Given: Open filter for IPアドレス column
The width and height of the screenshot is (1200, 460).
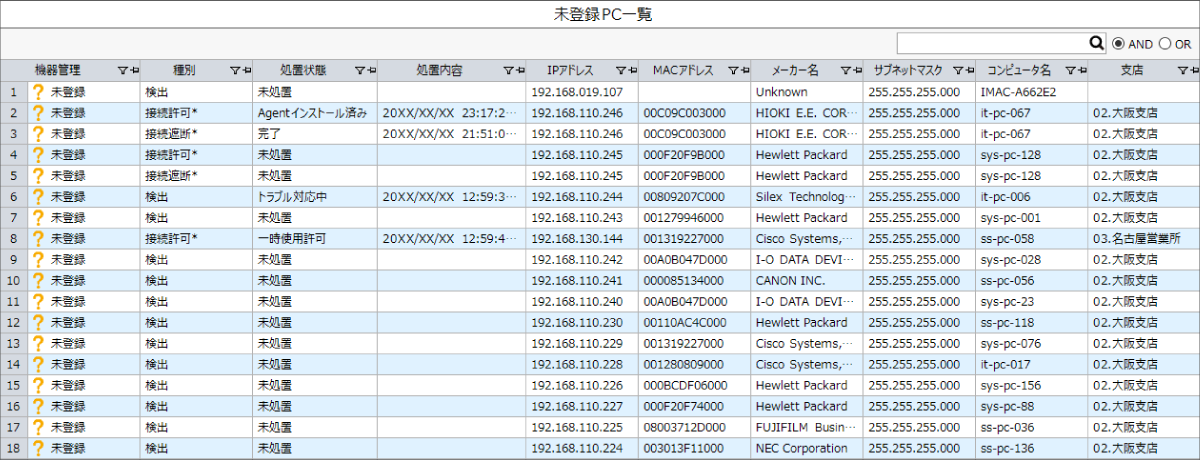Looking at the screenshot, I should [620, 71].
